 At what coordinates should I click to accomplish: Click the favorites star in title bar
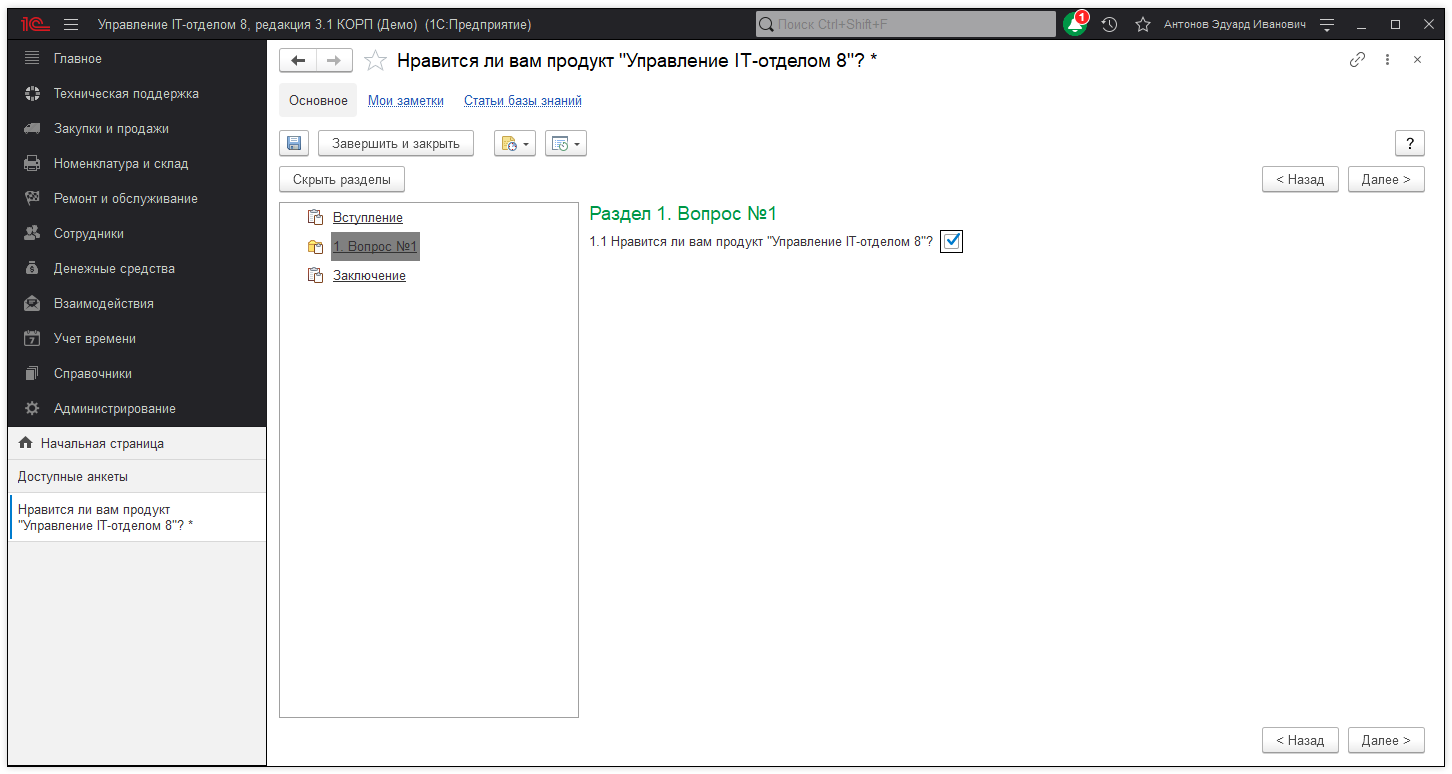click(1143, 24)
